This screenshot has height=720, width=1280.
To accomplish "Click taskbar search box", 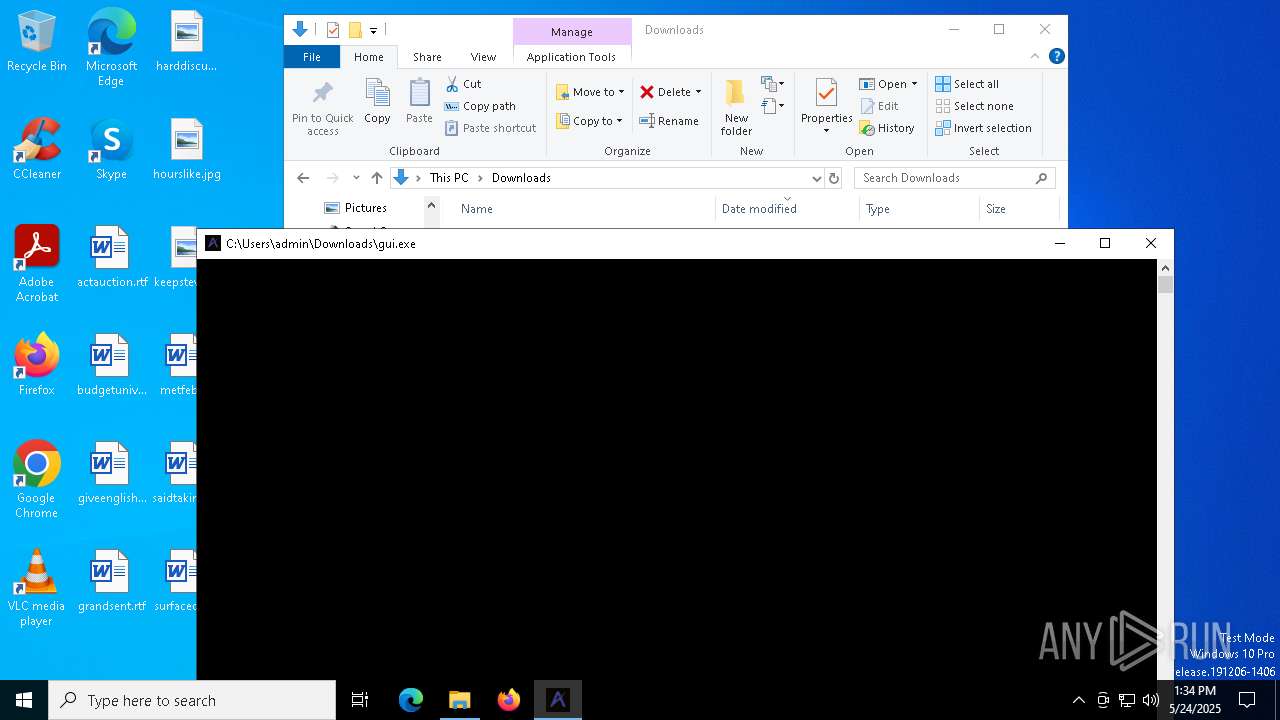I will (x=192, y=700).
